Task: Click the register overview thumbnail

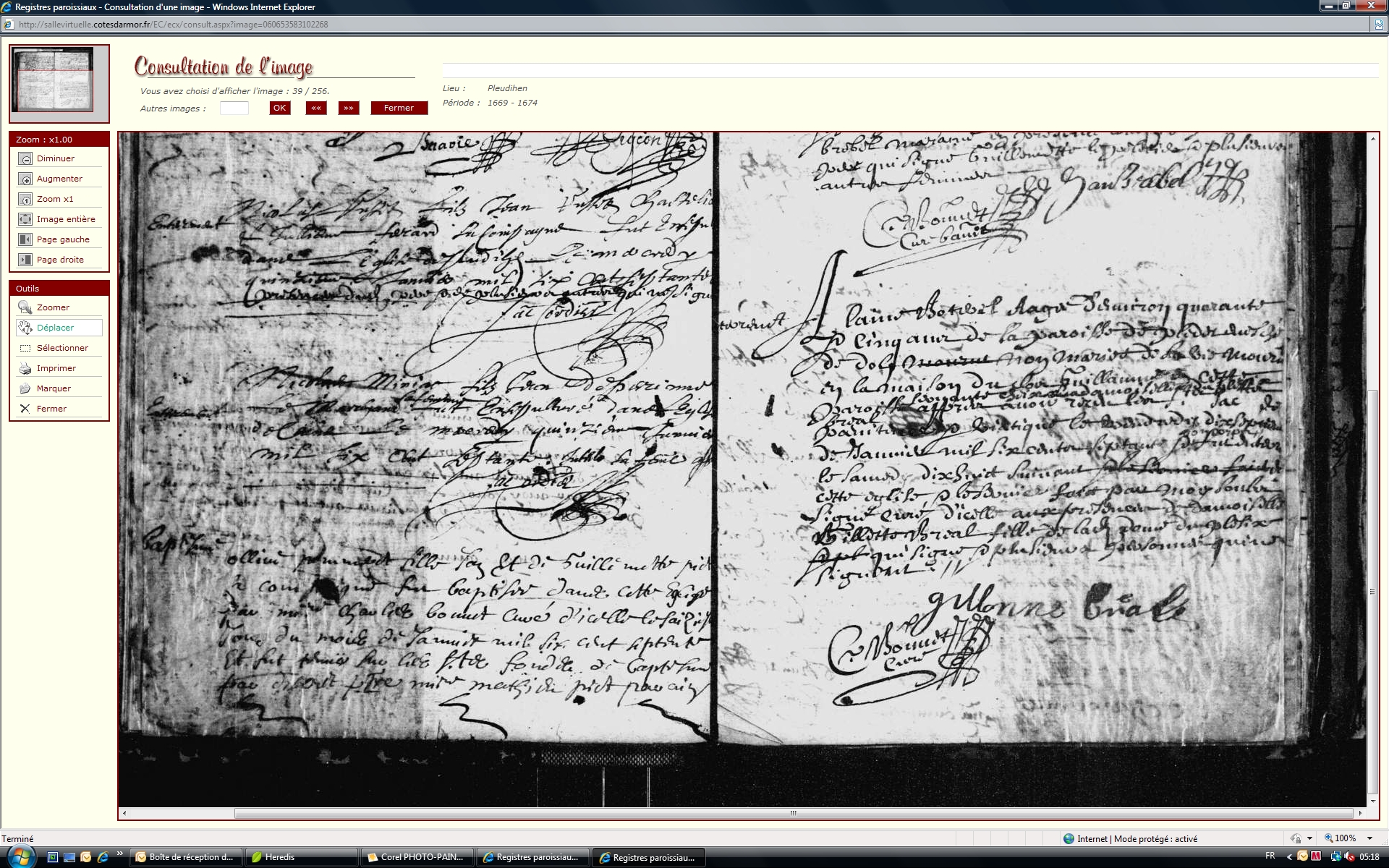Action: point(56,80)
